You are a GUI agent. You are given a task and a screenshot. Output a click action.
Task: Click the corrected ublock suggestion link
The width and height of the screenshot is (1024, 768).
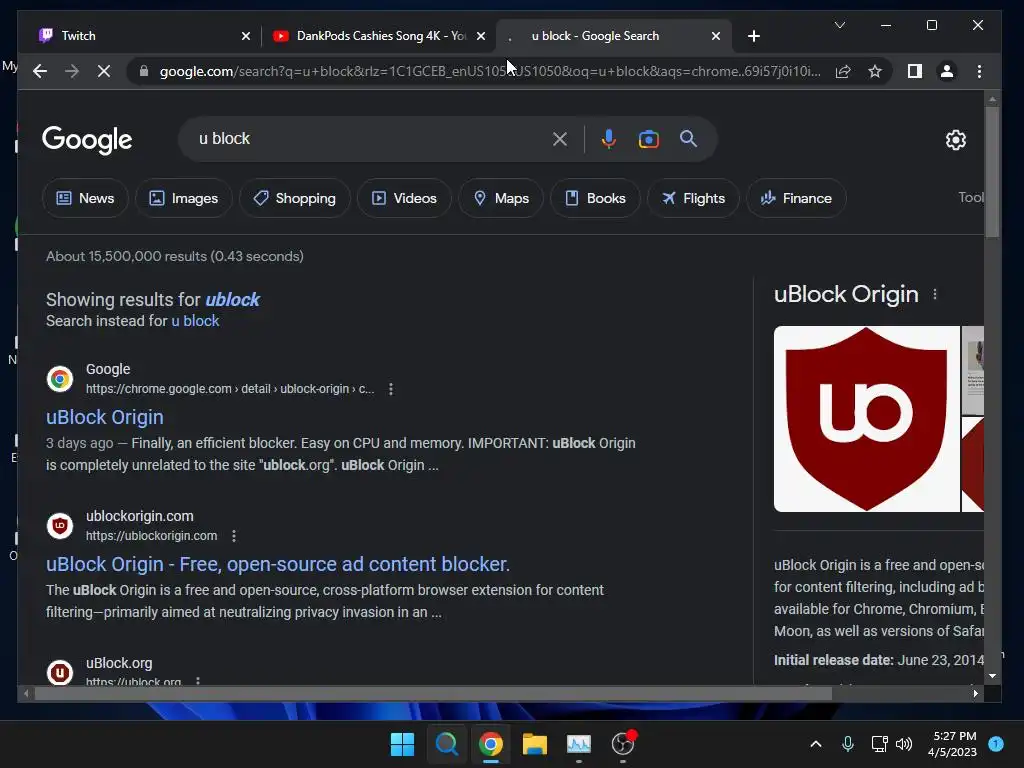point(232,300)
